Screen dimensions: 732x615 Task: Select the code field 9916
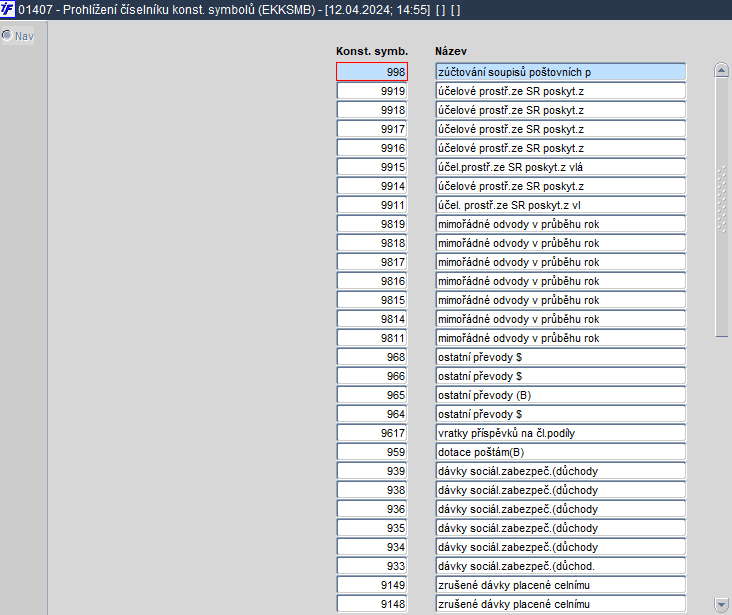coord(372,148)
